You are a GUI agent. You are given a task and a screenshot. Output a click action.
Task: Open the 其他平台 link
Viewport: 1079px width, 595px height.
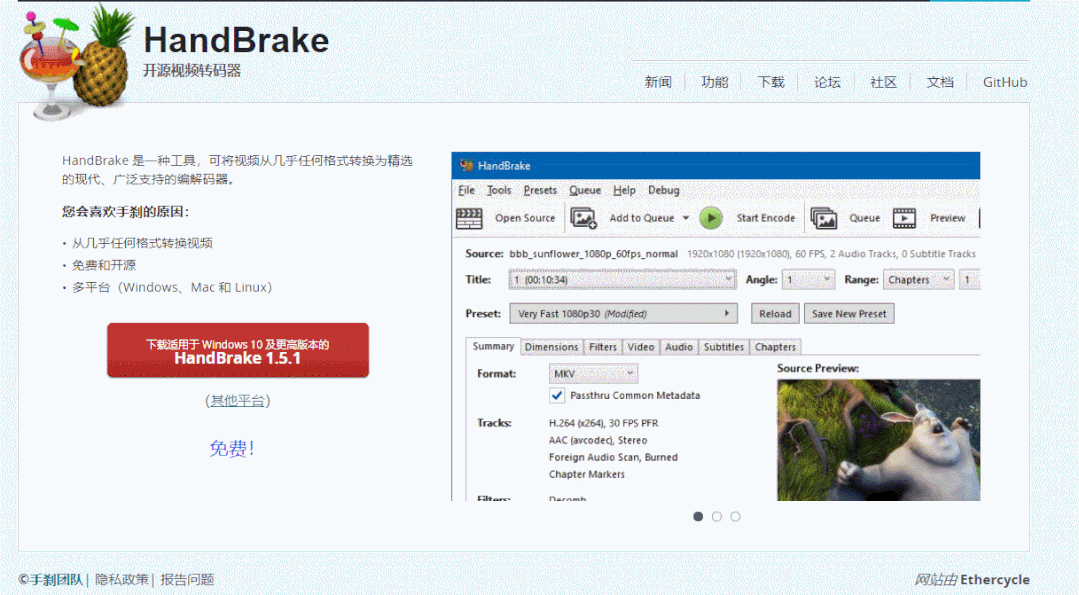237,399
